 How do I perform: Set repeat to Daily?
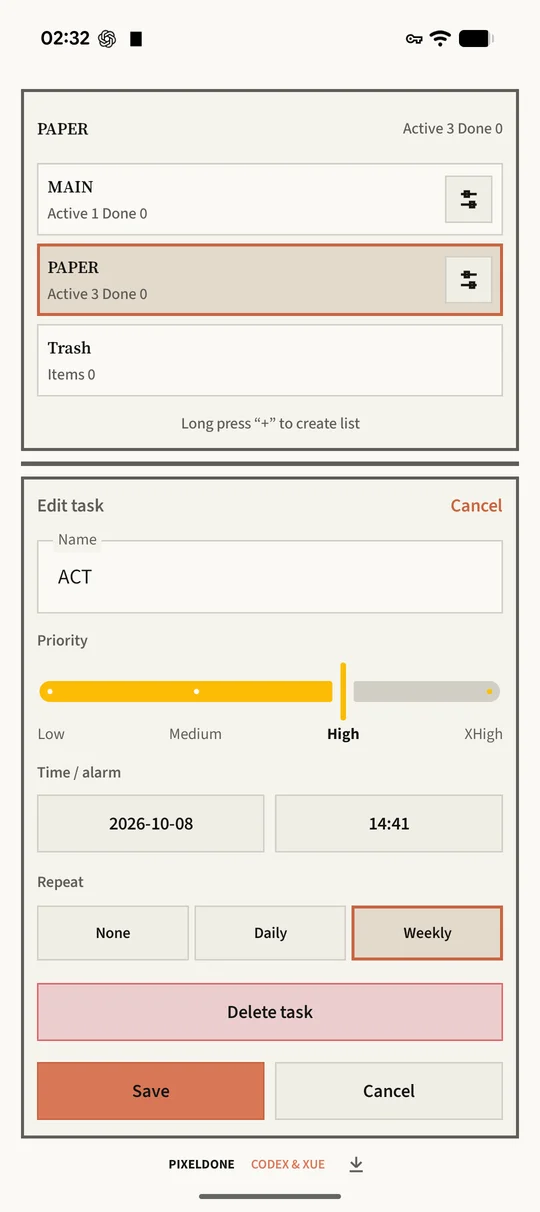270,933
